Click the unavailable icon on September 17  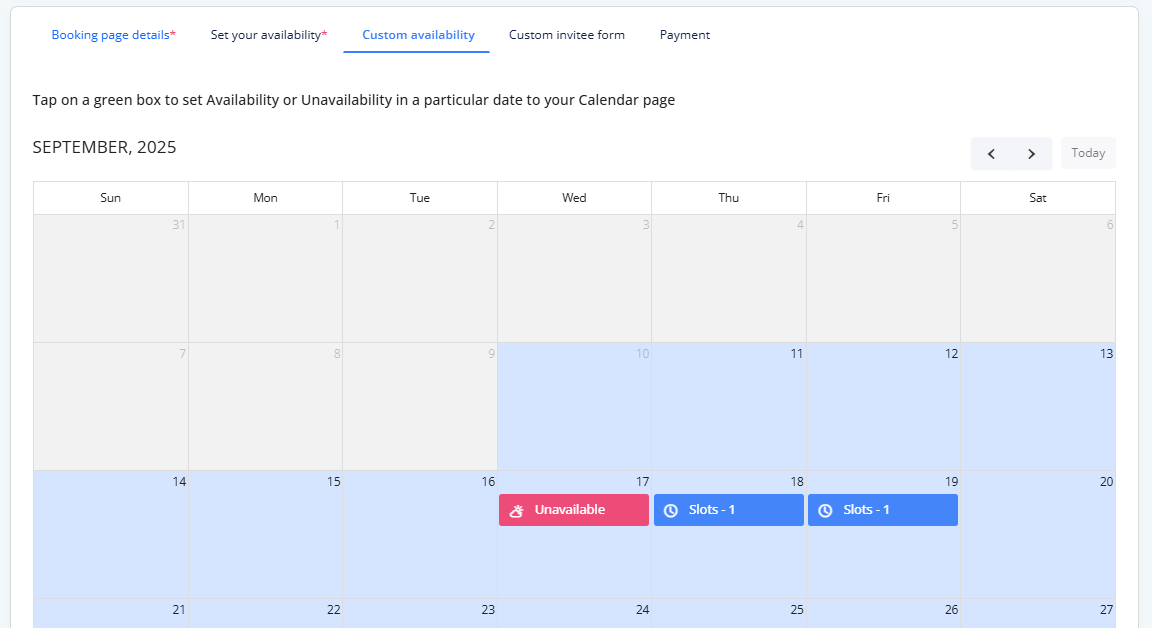pos(517,510)
